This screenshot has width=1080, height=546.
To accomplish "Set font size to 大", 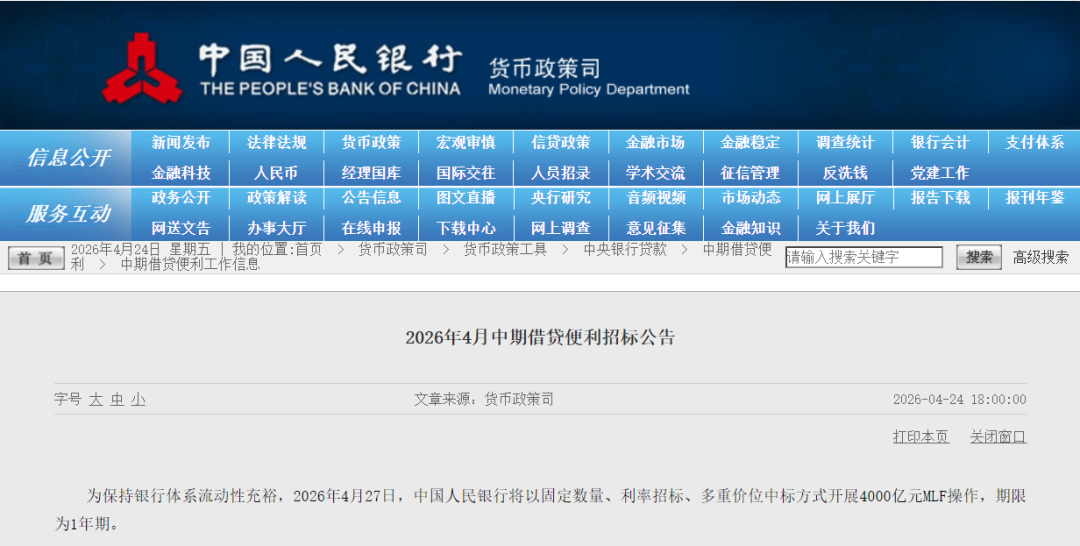I will click(x=95, y=399).
